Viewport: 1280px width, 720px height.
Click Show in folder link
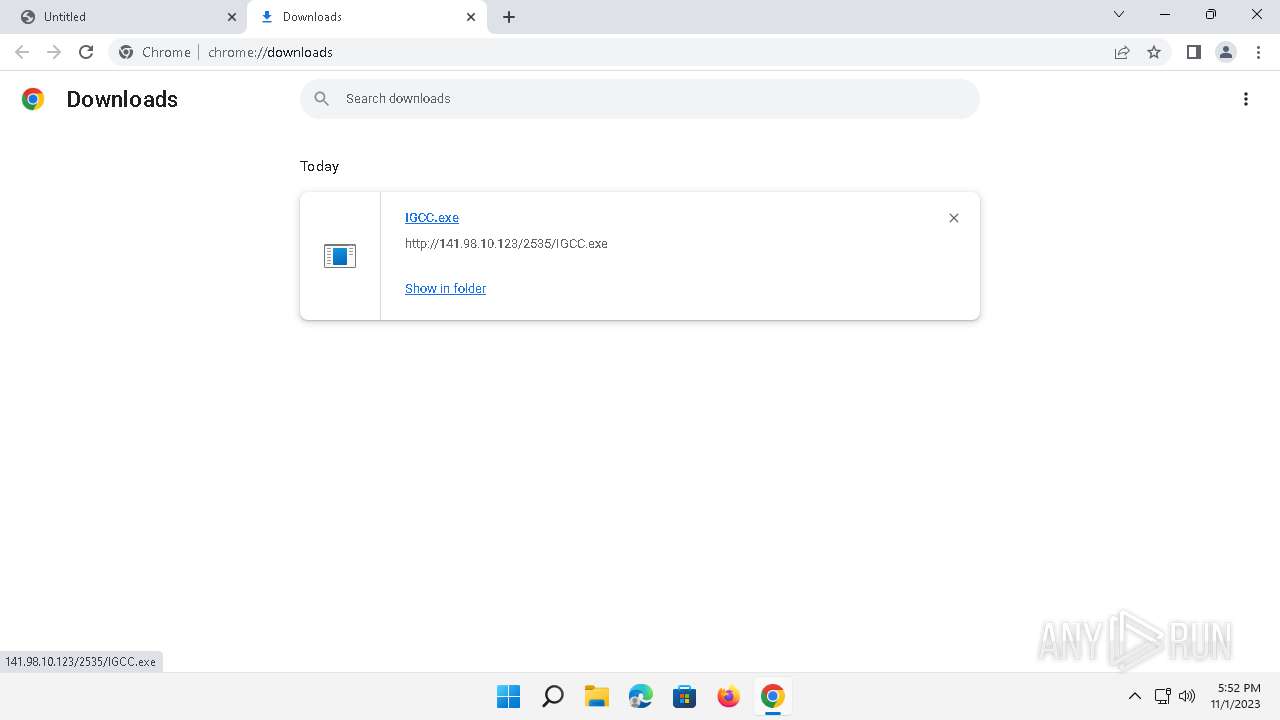pos(445,288)
